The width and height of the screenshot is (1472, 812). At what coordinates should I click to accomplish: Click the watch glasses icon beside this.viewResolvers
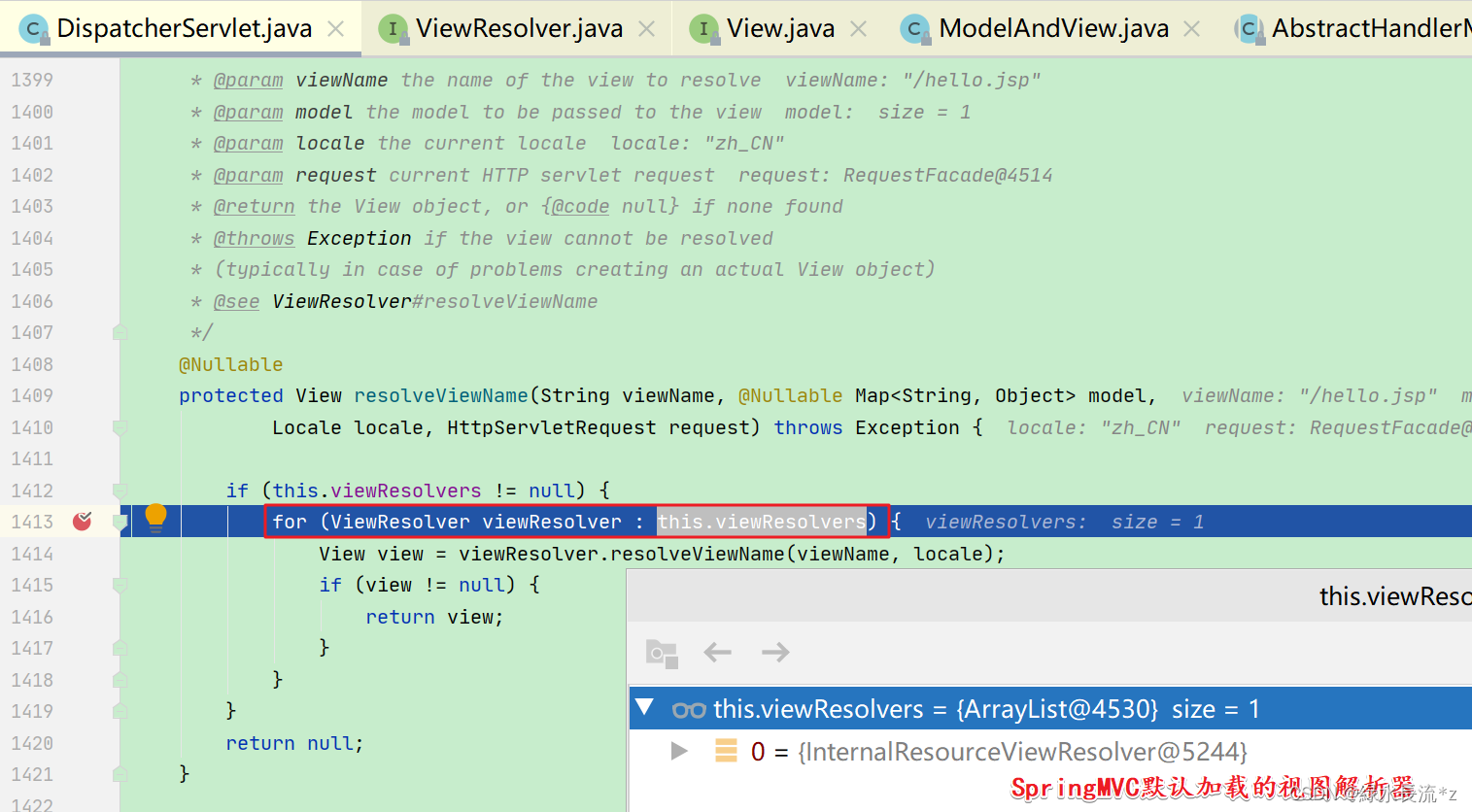(689, 710)
